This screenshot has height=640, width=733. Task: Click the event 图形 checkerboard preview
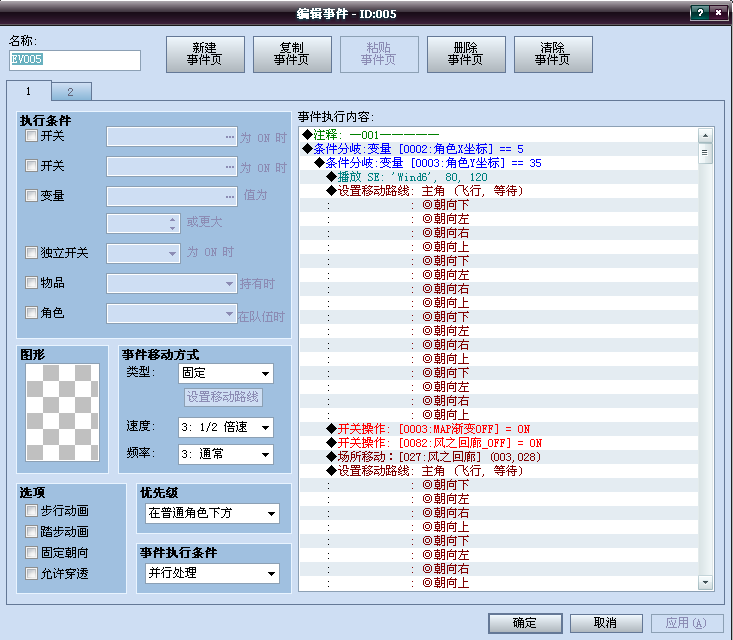(x=62, y=412)
